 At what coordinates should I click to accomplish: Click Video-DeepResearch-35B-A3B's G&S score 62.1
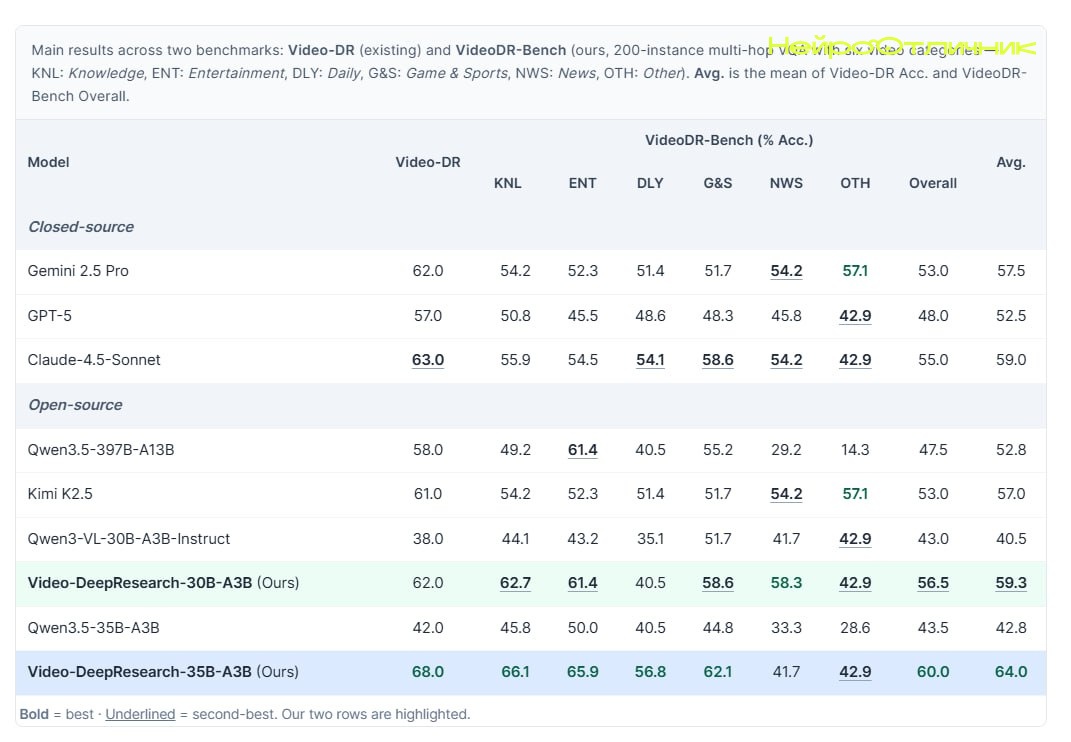click(718, 672)
